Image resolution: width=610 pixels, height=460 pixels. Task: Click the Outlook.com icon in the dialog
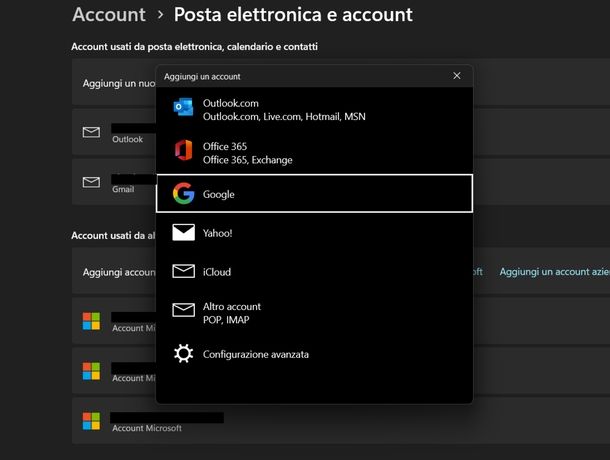(x=183, y=107)
